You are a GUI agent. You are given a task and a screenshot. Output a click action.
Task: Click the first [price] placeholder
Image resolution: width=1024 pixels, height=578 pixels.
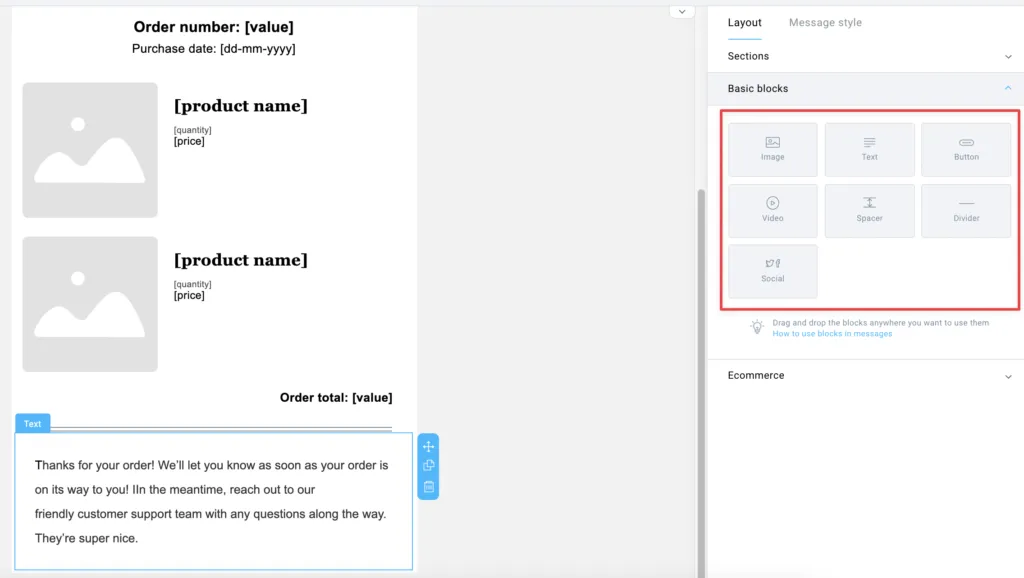[x=189, y=141]
